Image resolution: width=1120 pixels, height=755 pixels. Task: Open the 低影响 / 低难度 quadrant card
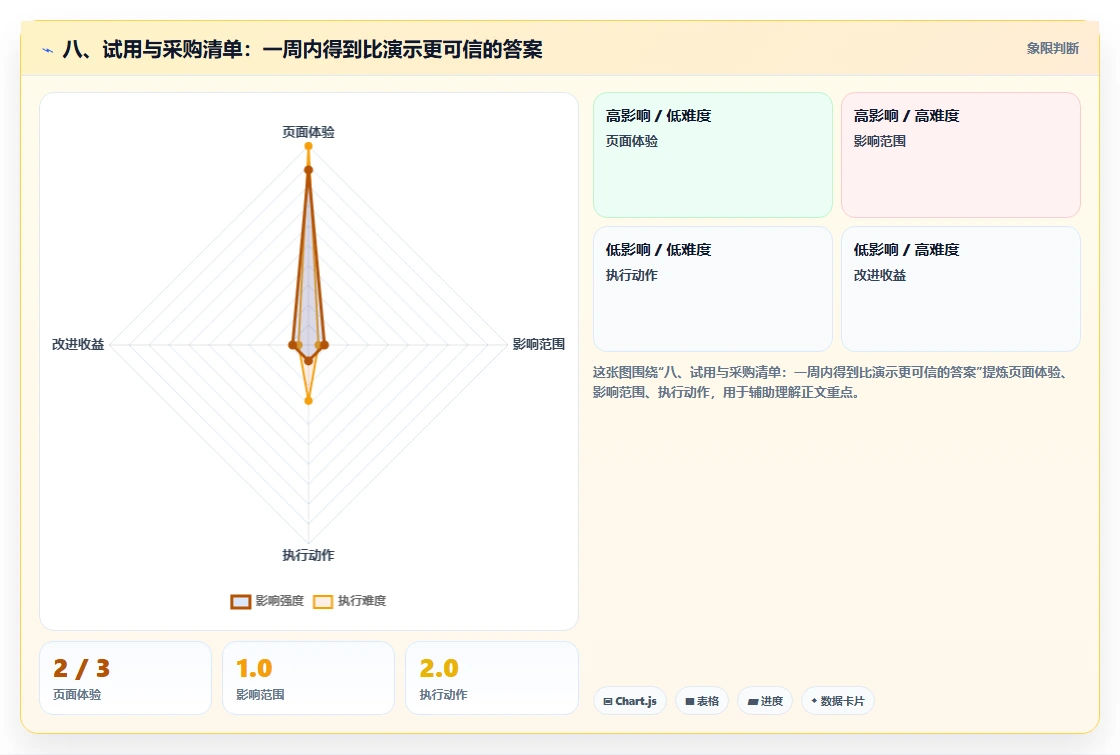click(x=713, y=289)
